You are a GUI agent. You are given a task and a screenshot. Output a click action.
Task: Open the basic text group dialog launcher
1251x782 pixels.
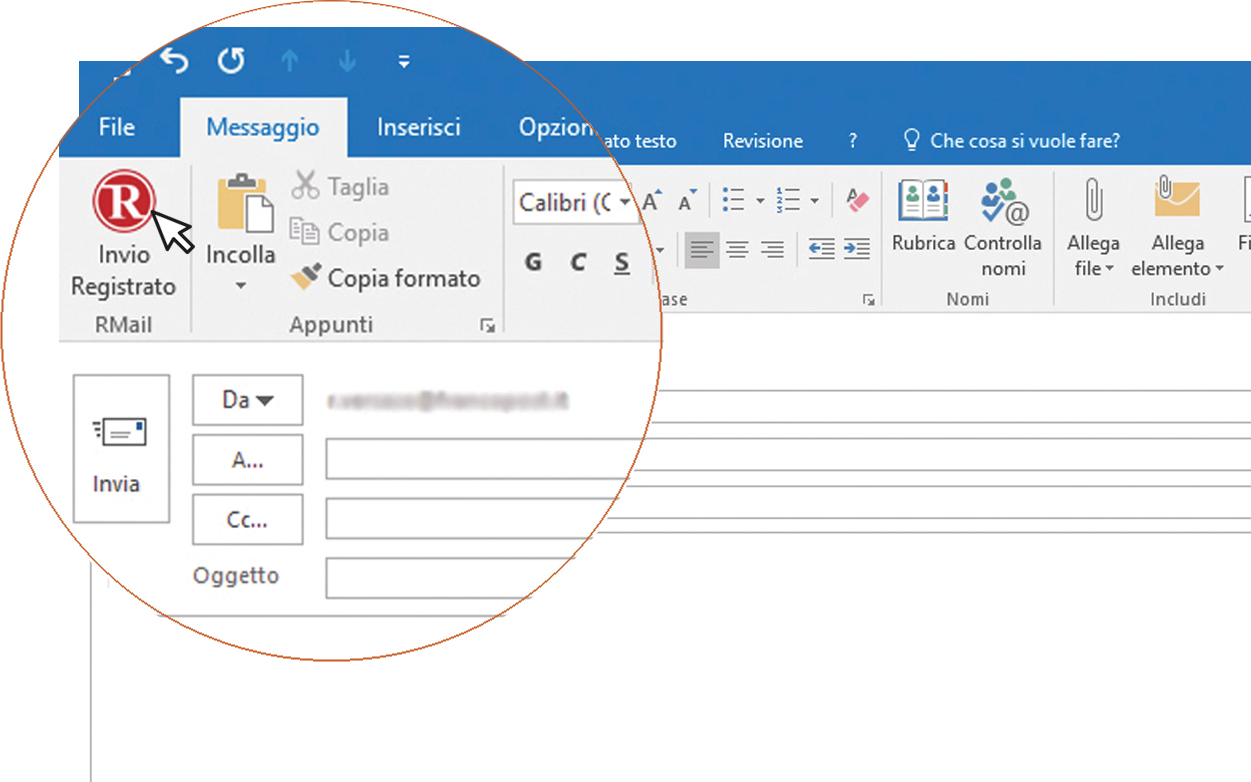pyautogui.click(x=869, y=300)
